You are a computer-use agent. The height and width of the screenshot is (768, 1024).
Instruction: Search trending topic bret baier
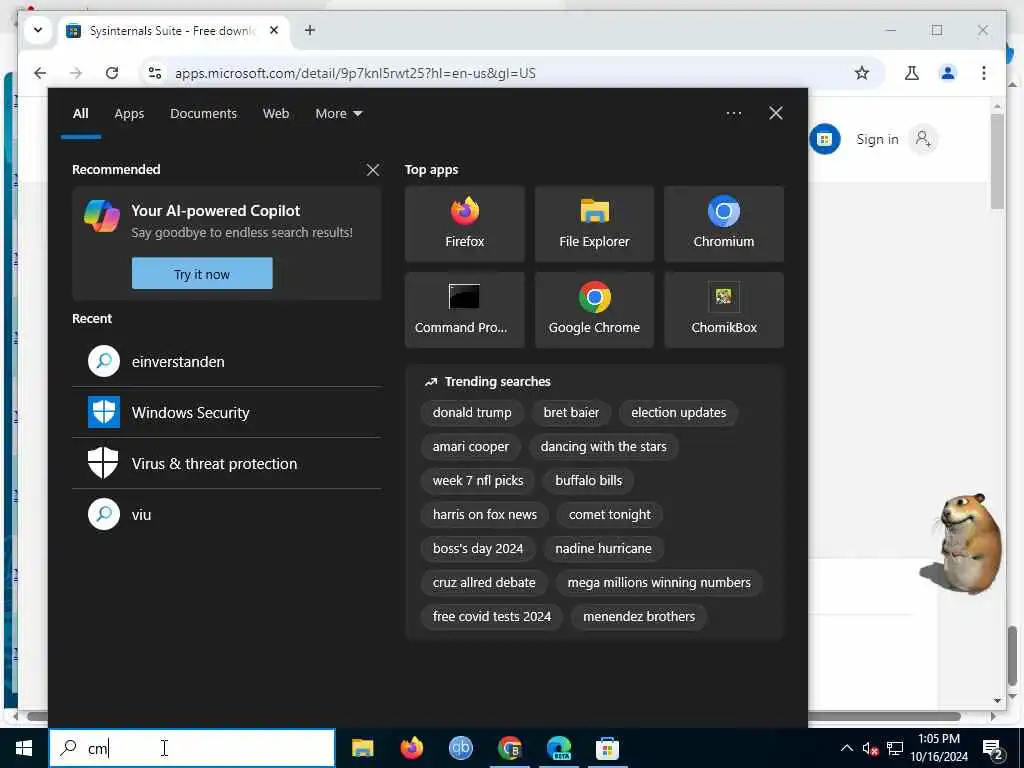(x=571, y=413)
